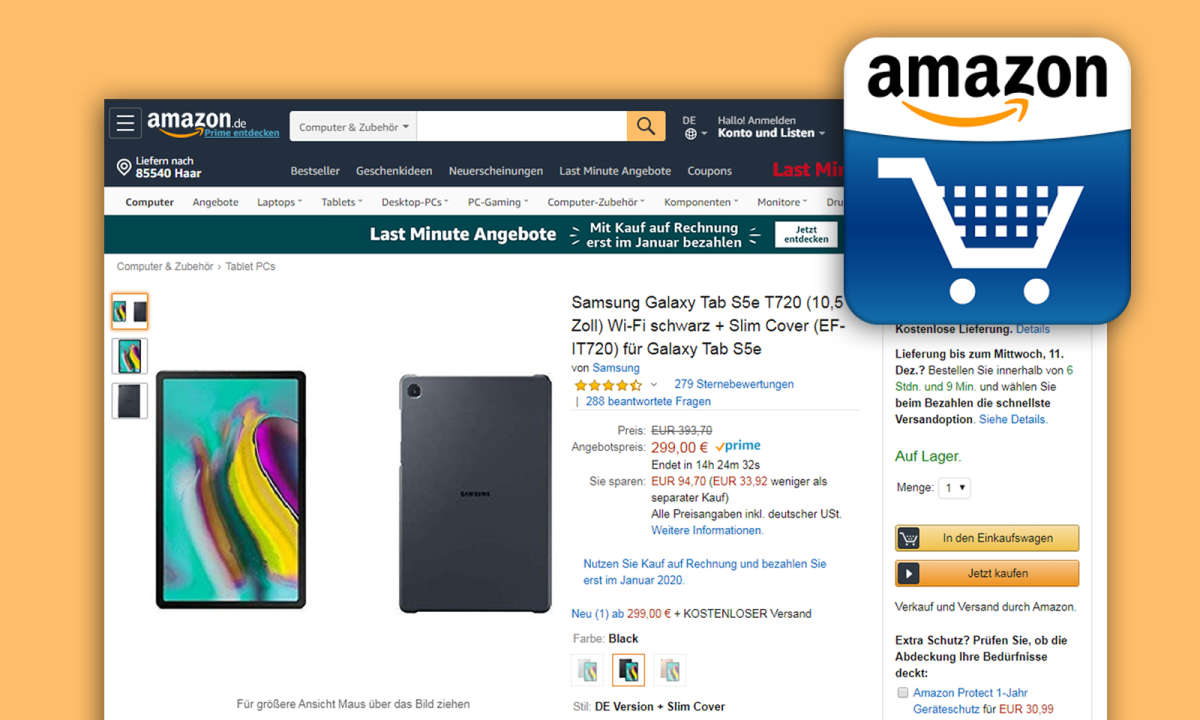The height and width of the screenshot is (720, 1200).
Task: Click the large Amazon shopping cart app icon
Action: click(x=987, y=181)
